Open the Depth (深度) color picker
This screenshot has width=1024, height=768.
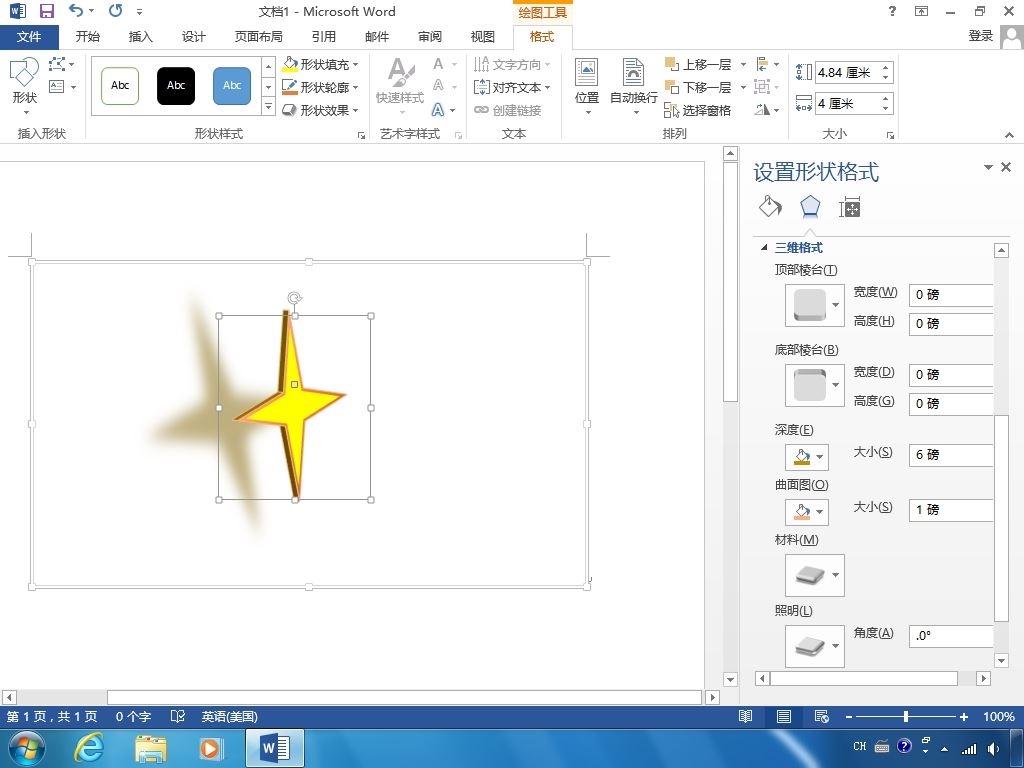point(807,457)
